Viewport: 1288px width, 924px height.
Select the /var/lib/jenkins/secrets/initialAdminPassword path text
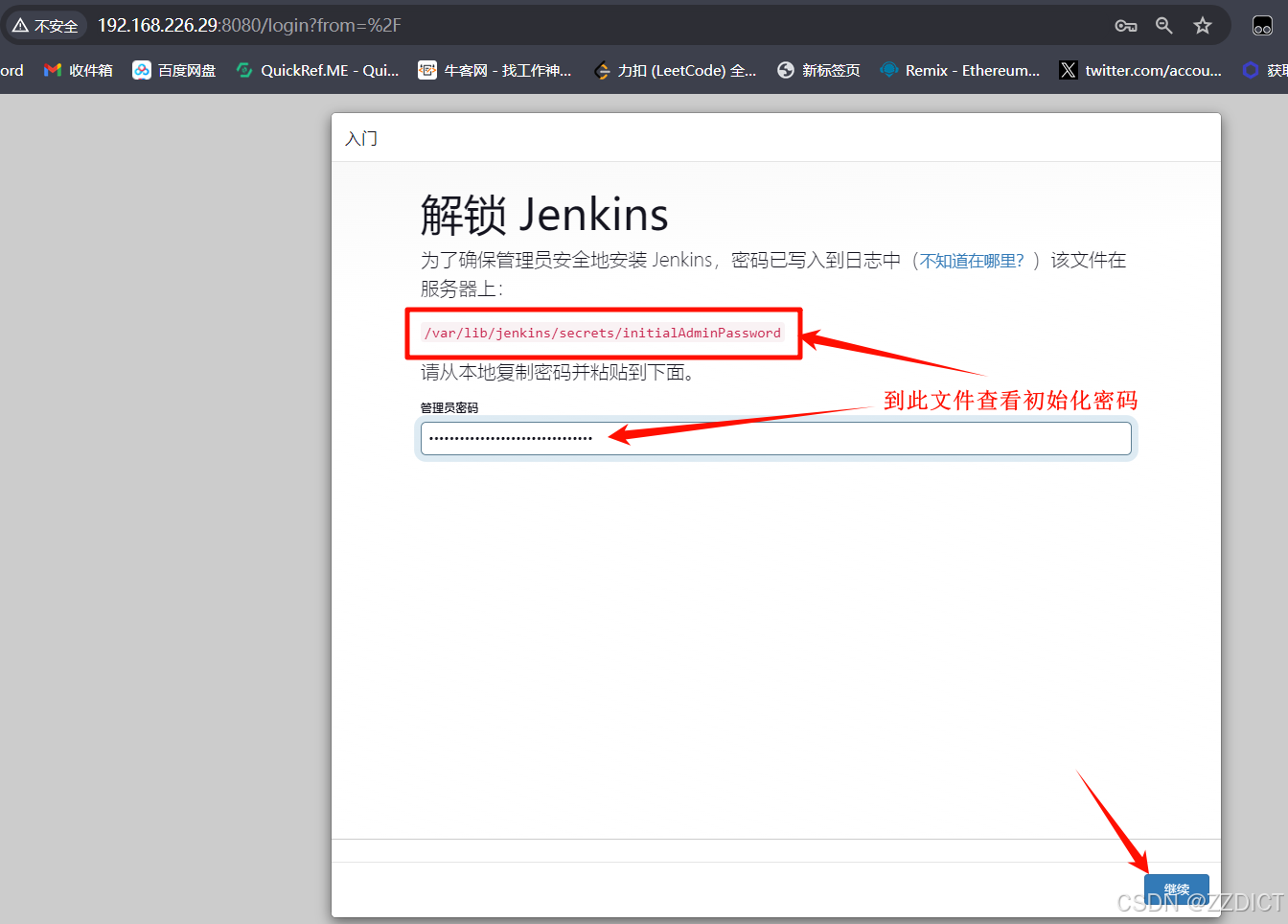point(603,333)
